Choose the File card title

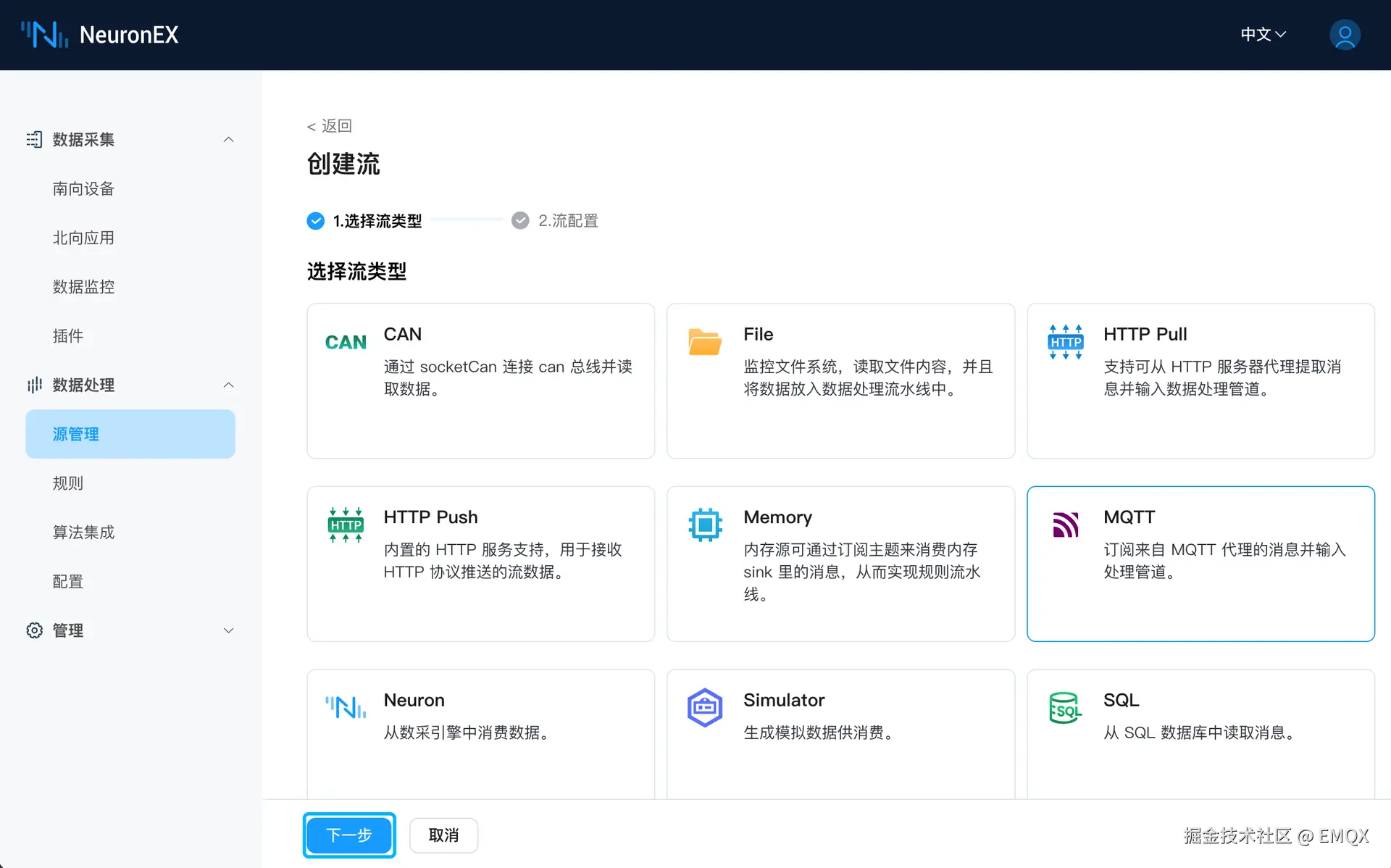pos(758,334)
